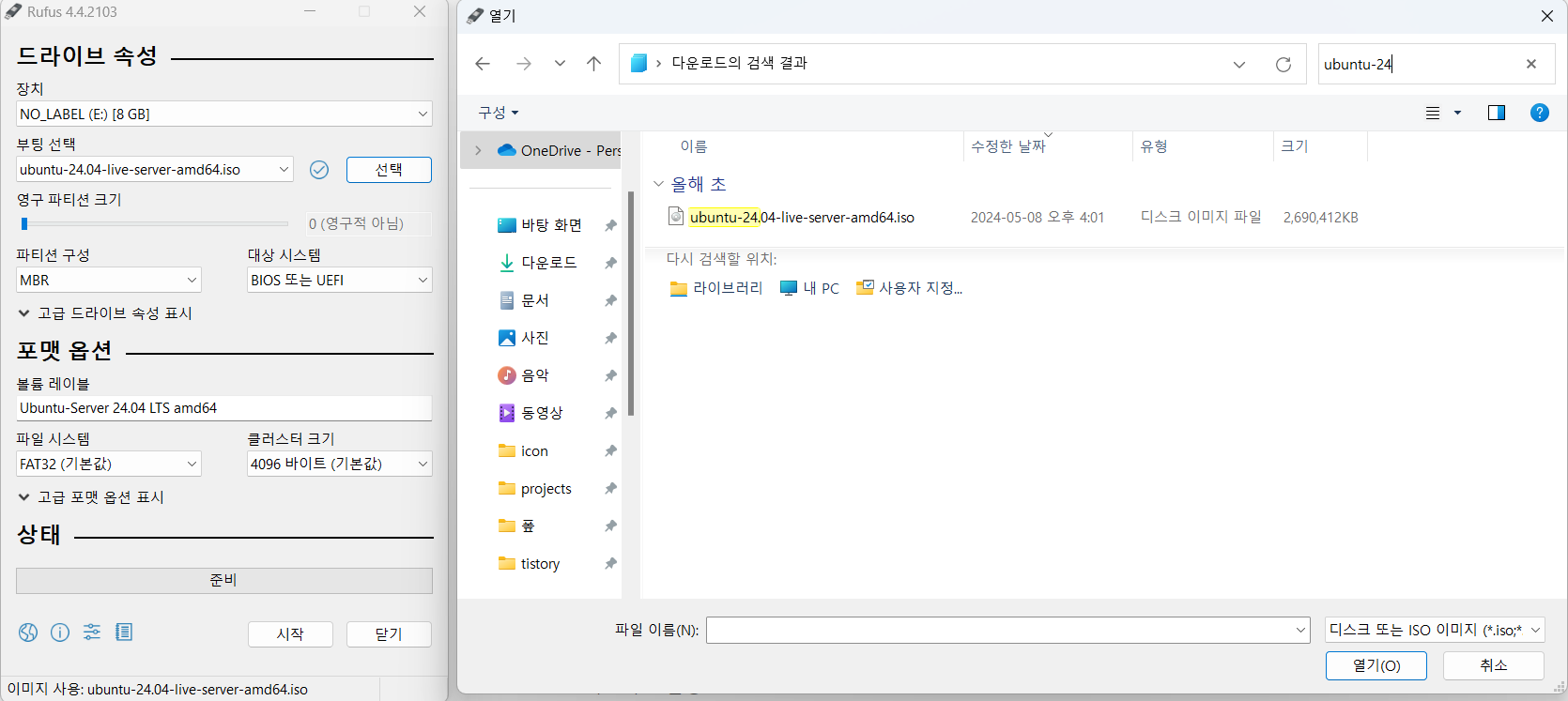Open the tistory folder in sidebar

pos(530,564)
